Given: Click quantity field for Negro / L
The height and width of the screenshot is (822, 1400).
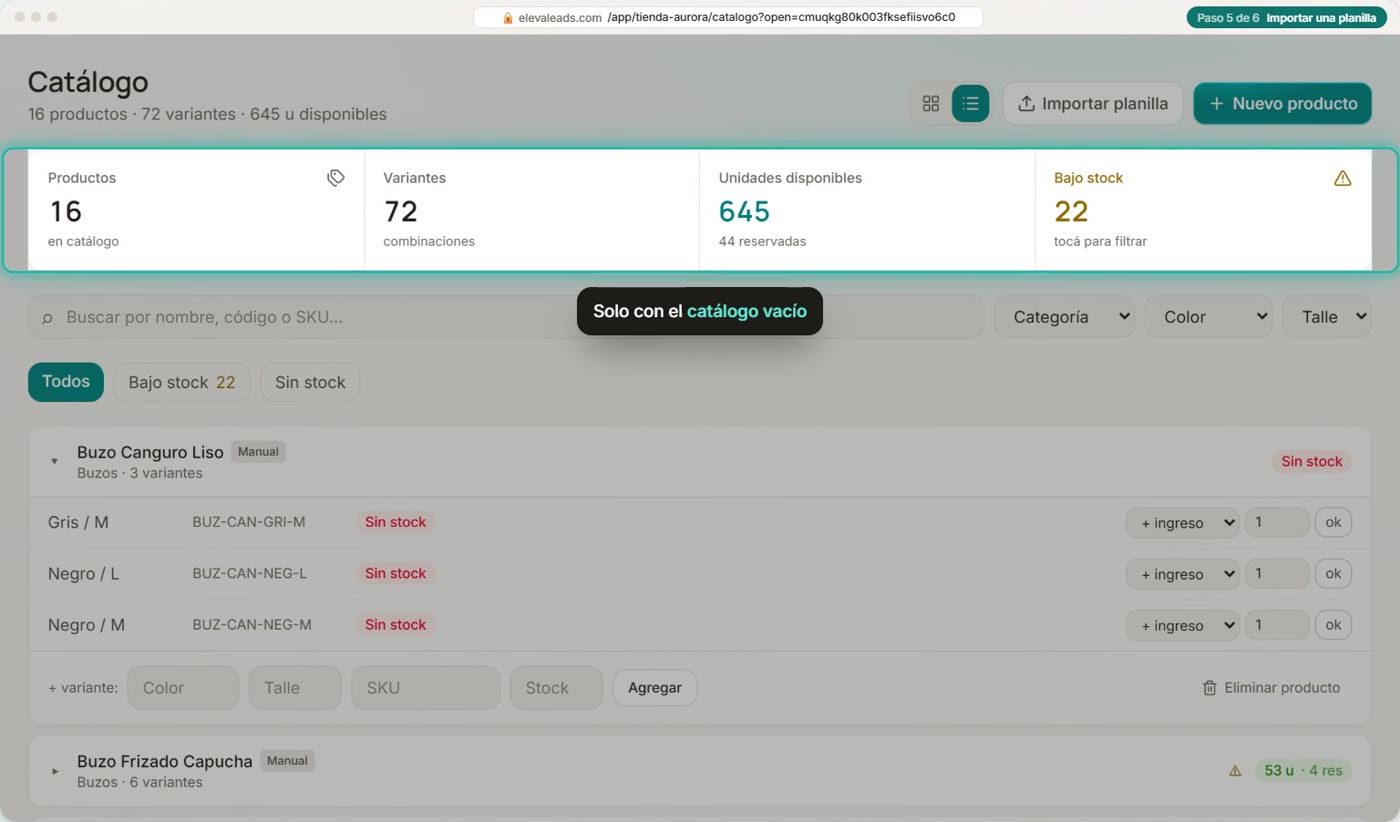Looking at the screenshot, I should tap(1277, 574).
